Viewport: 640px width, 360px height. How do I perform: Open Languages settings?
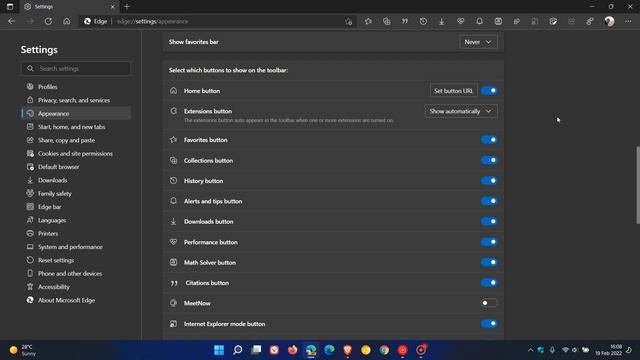pyautogui.click(x=76, y=220)
